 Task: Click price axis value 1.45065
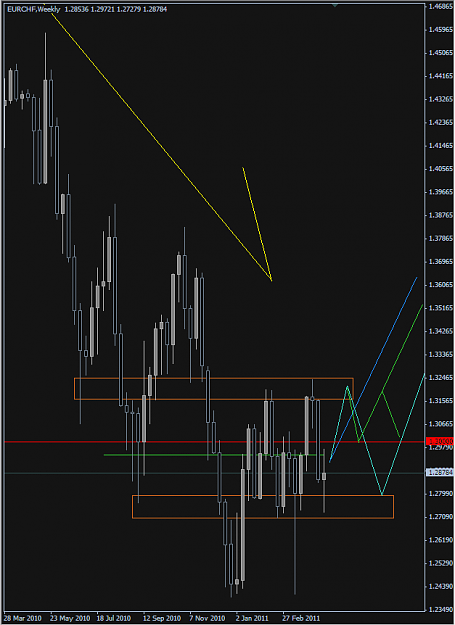click(441, 53)
